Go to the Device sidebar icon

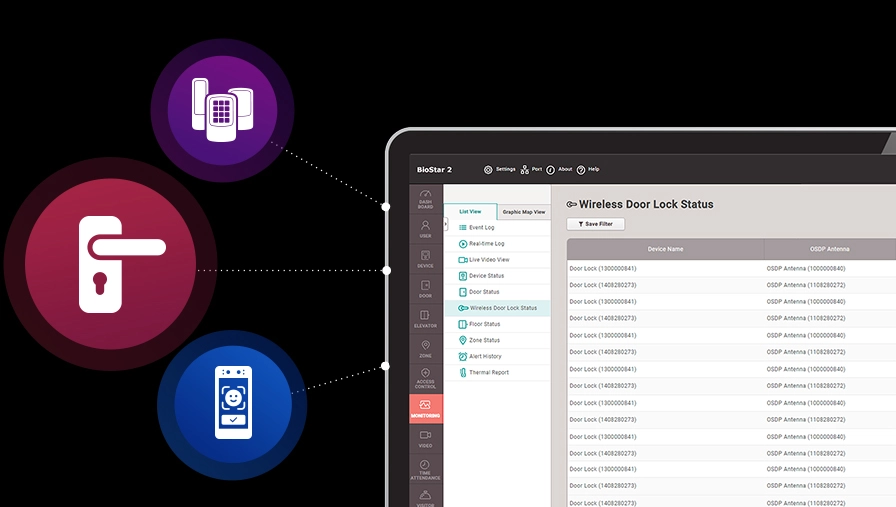(425, 258)
